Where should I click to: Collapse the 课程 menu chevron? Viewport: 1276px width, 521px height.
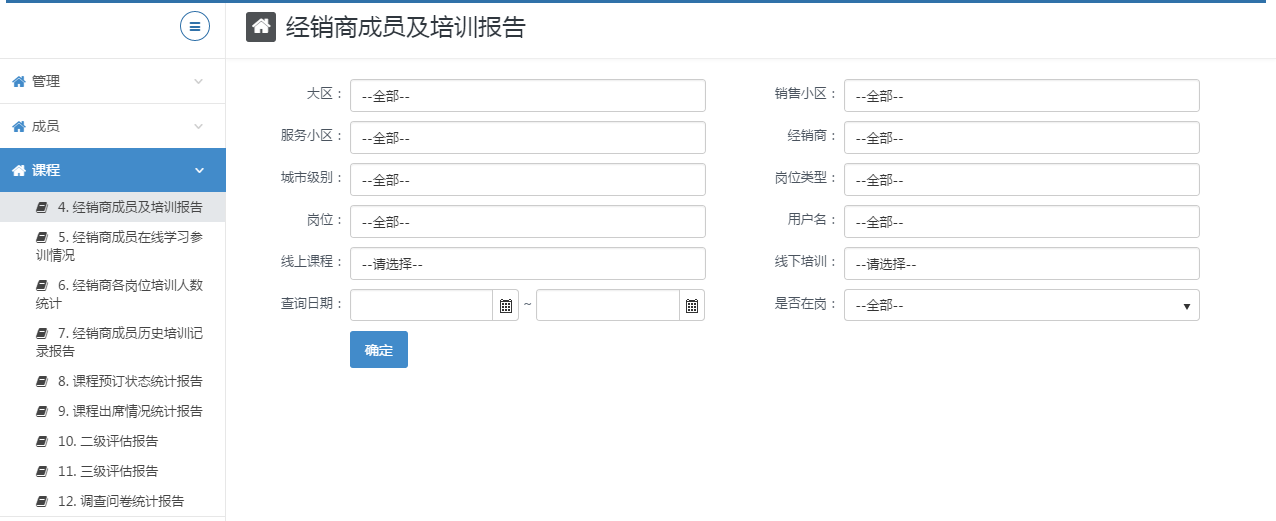click(198, 171)
